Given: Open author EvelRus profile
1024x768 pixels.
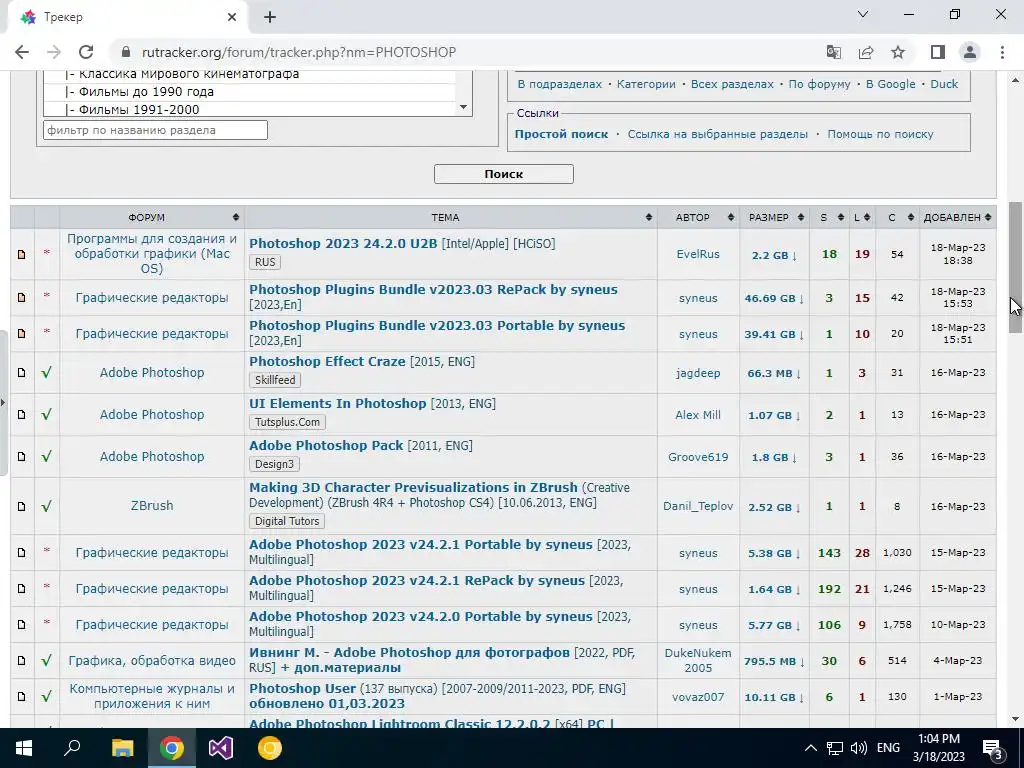Looking at the screenshot, I should [698, 255].
